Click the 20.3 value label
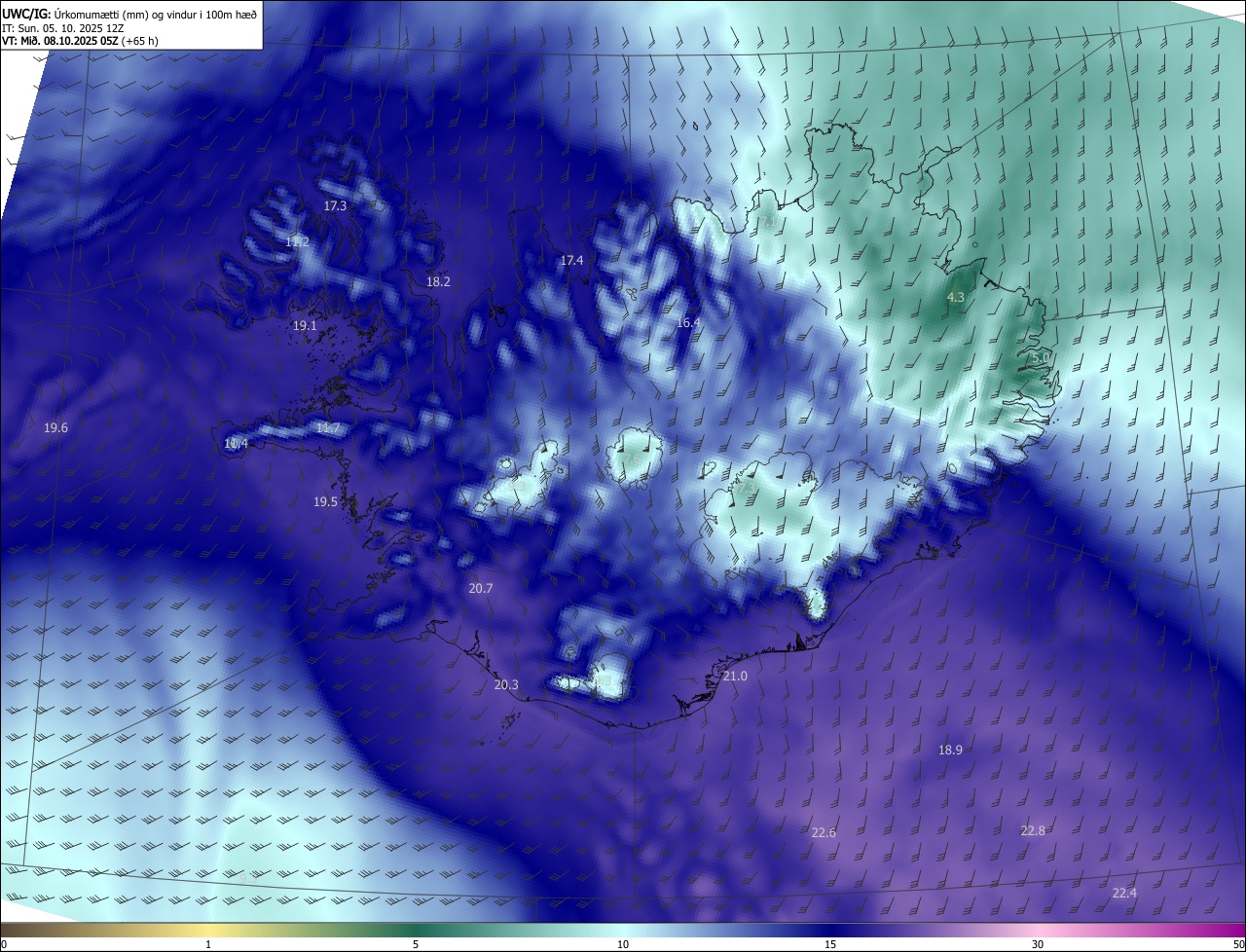Screen dimensions: 1246x952 point(506,685)
